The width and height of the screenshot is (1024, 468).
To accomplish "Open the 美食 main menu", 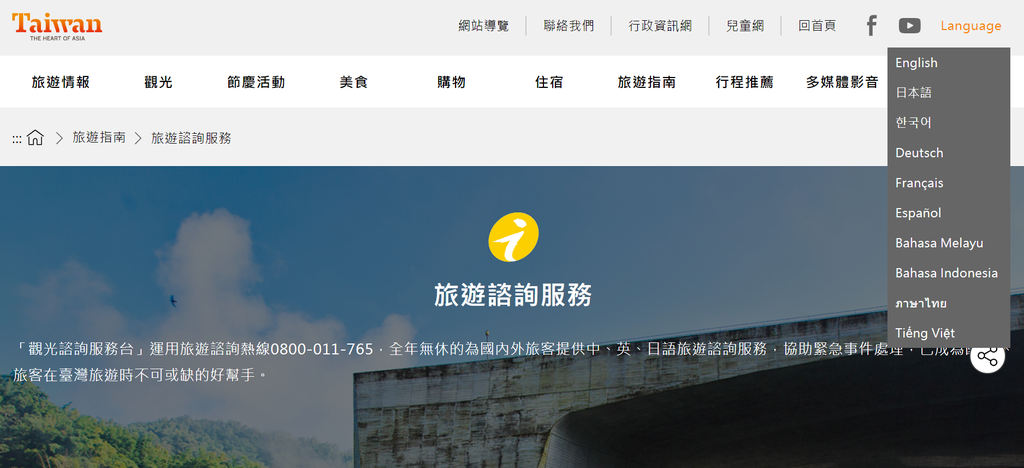I will [x=354, y=82].
